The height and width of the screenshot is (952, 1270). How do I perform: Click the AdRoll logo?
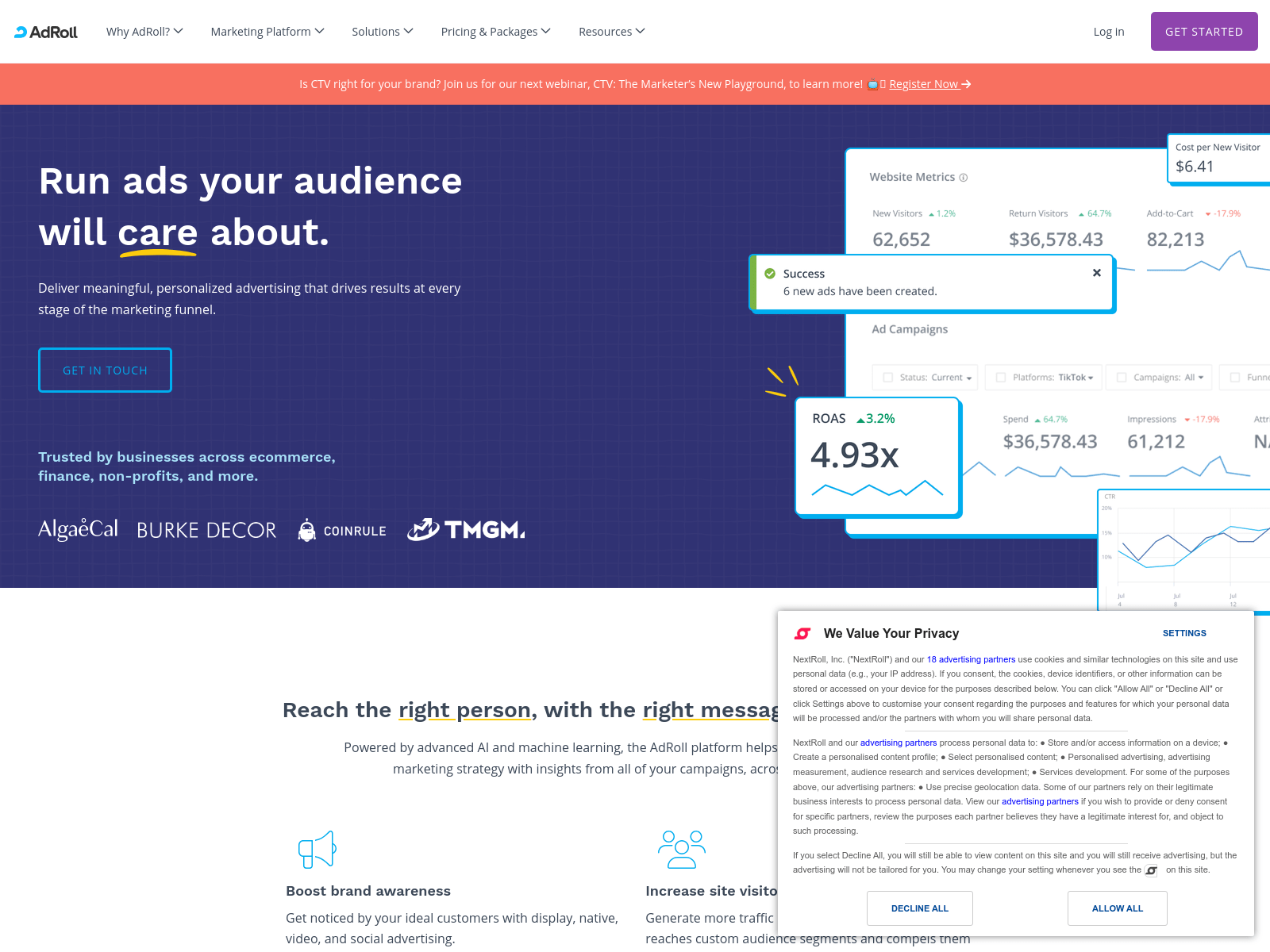point(46,32)
